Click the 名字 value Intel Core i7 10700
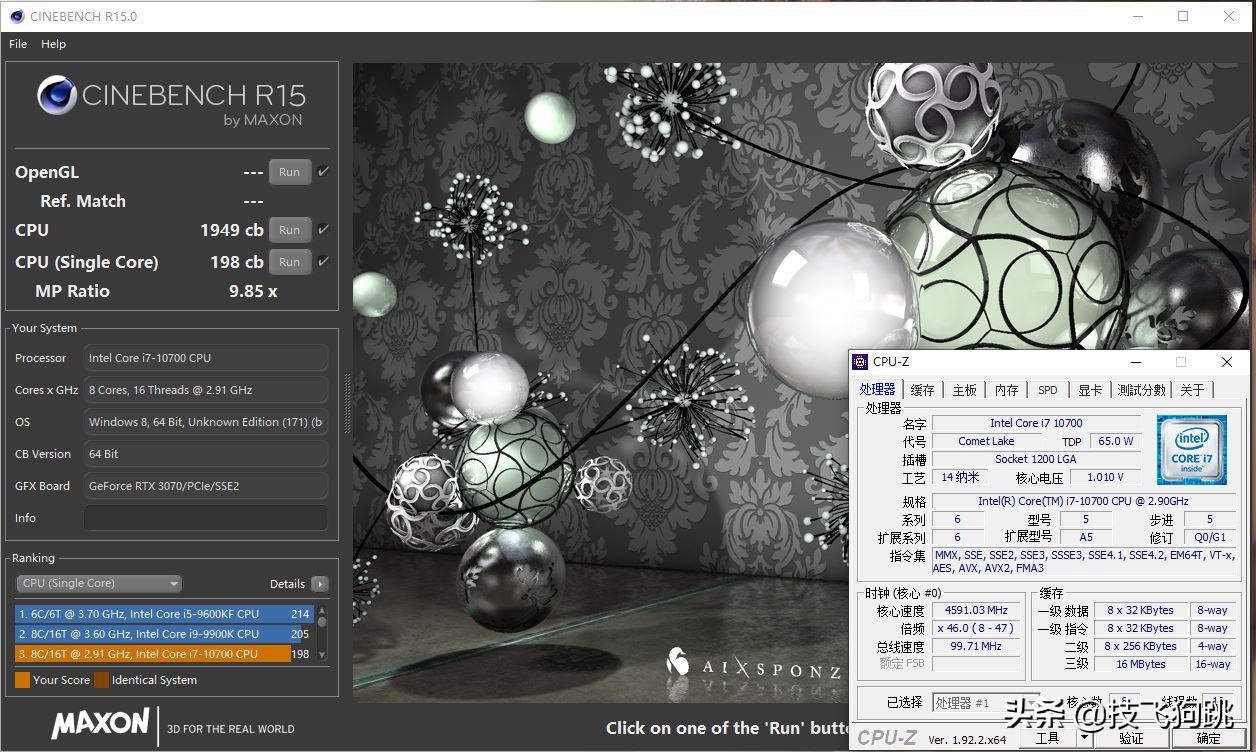The width and height of the screenshot is (1256, 752). coord(1036,423)
